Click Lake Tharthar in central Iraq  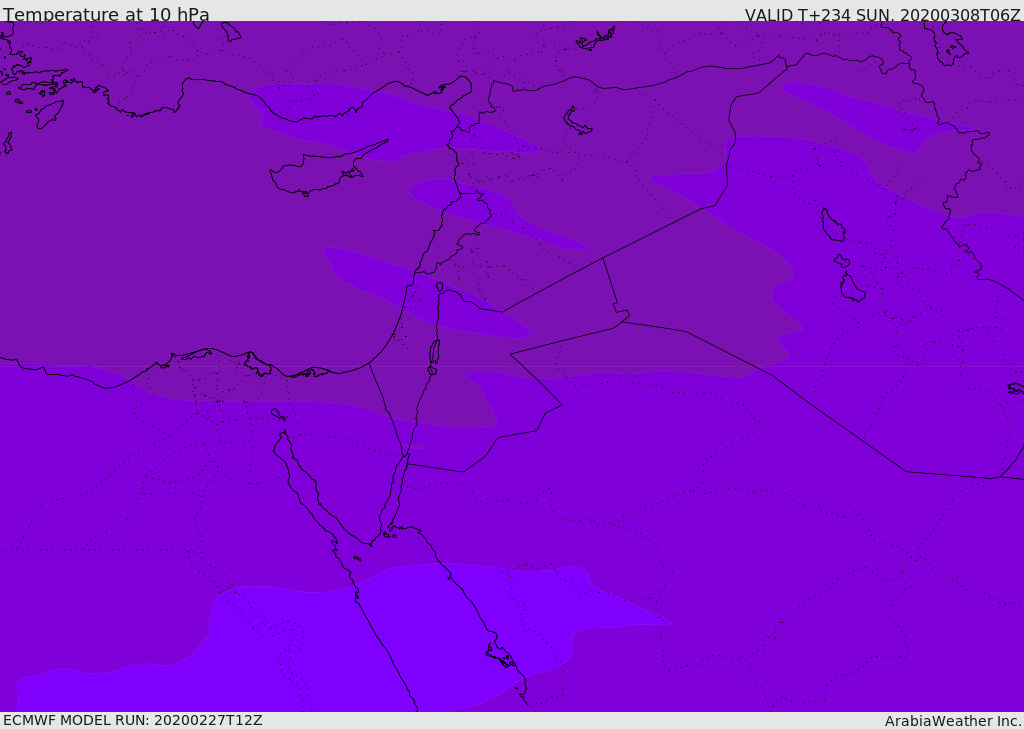pos(832,225)
